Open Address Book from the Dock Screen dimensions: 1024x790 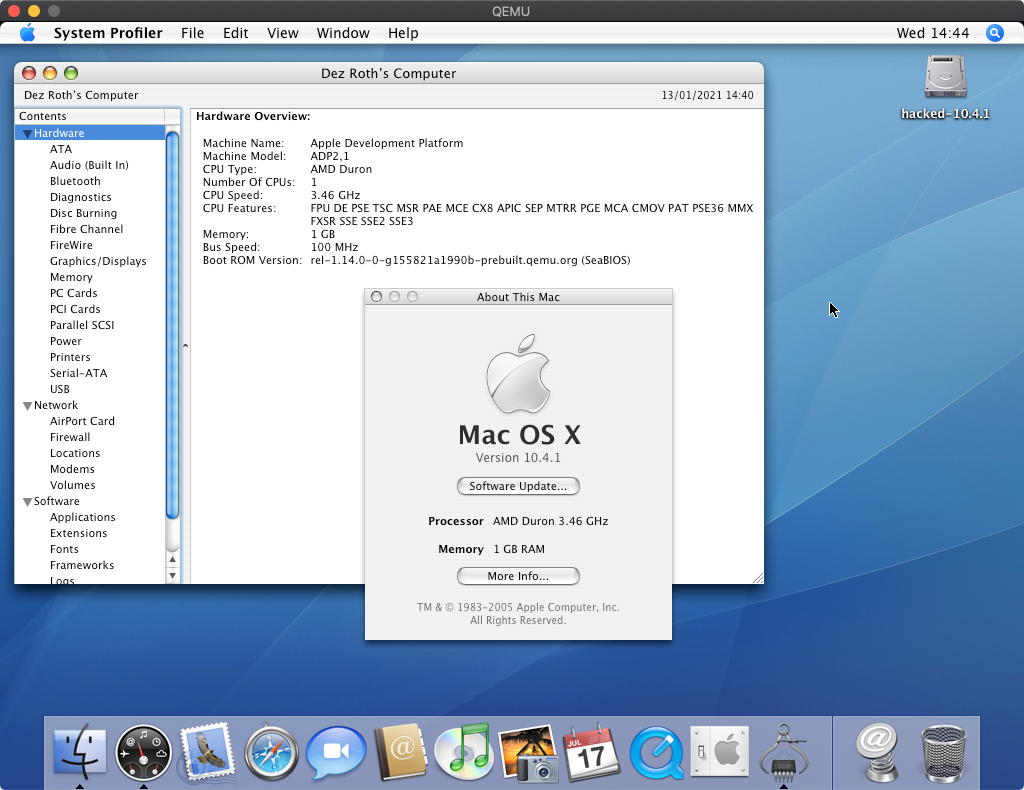tap(400, 751)
